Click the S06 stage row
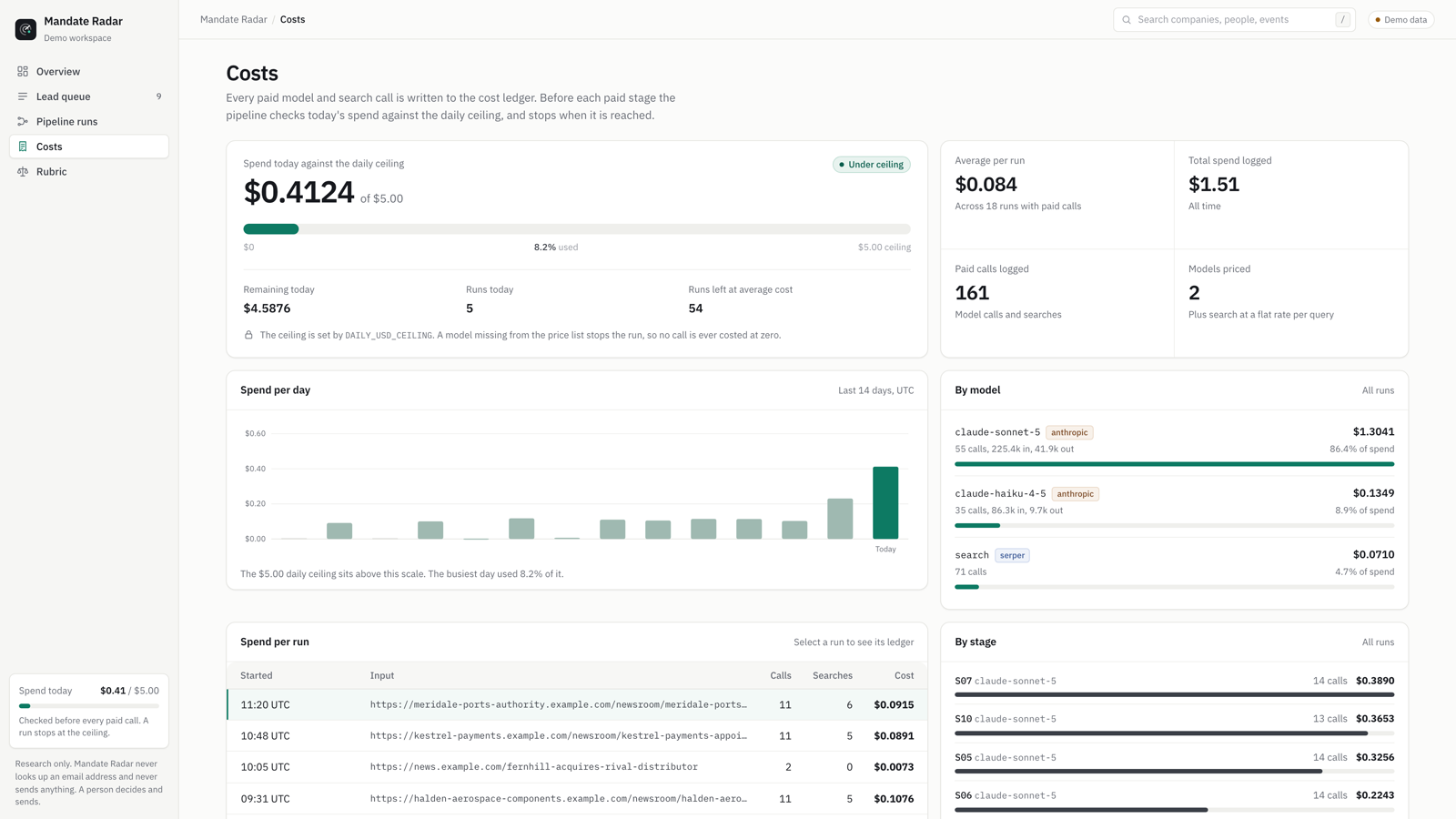This screenshot has width=1456, height=819. (1174, 801)
